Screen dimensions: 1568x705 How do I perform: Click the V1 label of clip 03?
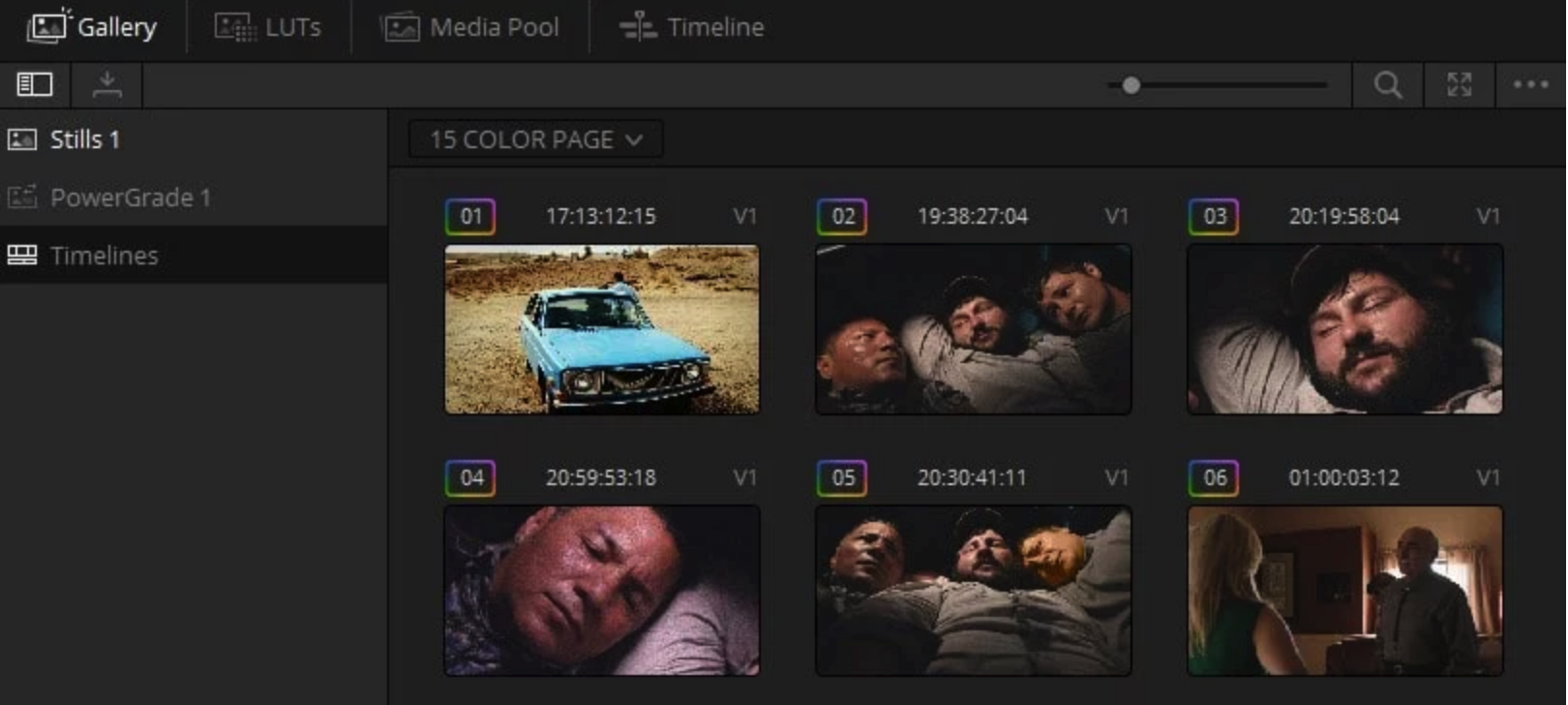(x=1488, y=216)
